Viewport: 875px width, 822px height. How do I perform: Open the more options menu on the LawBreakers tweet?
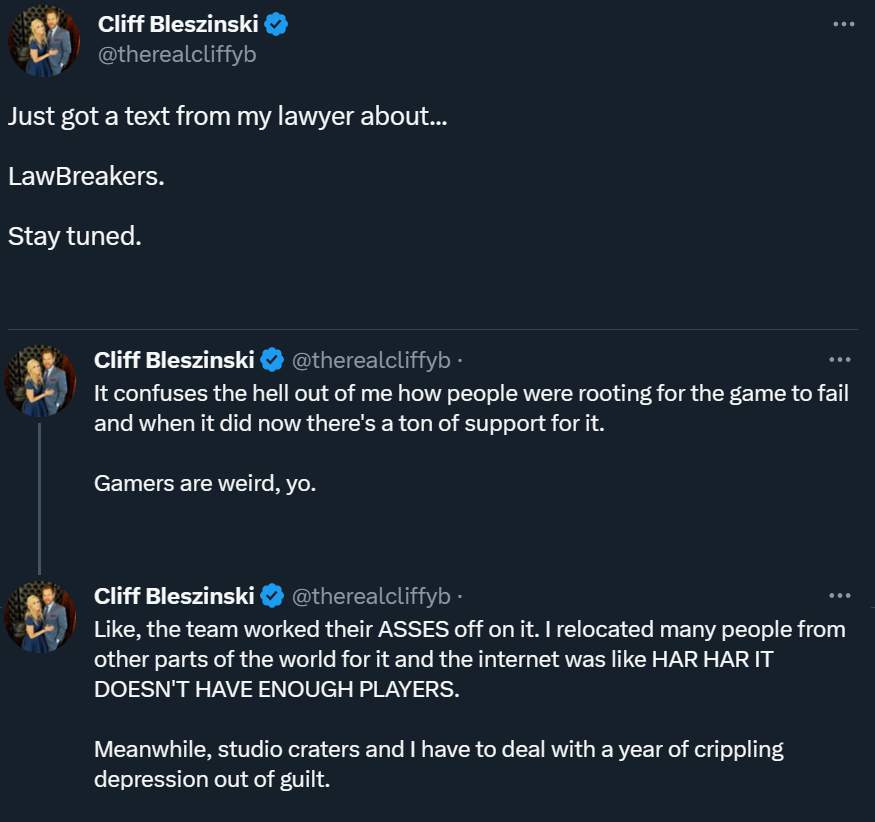(843, 23)
